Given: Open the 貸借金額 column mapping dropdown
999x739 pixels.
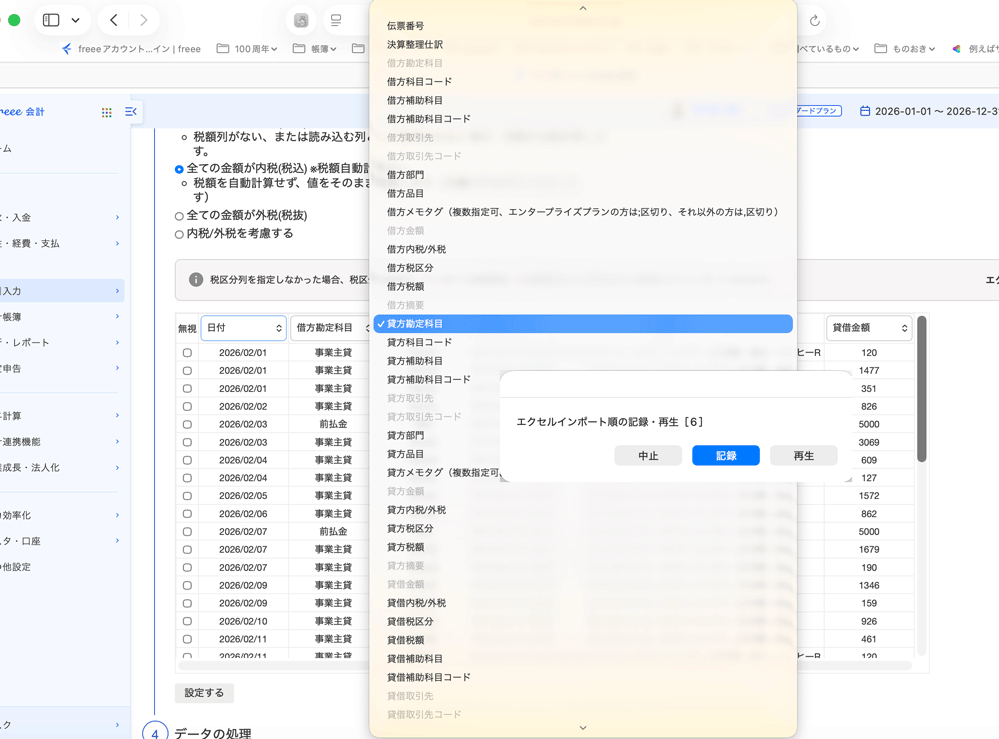Looking at the screenshot, I should 869,327.
